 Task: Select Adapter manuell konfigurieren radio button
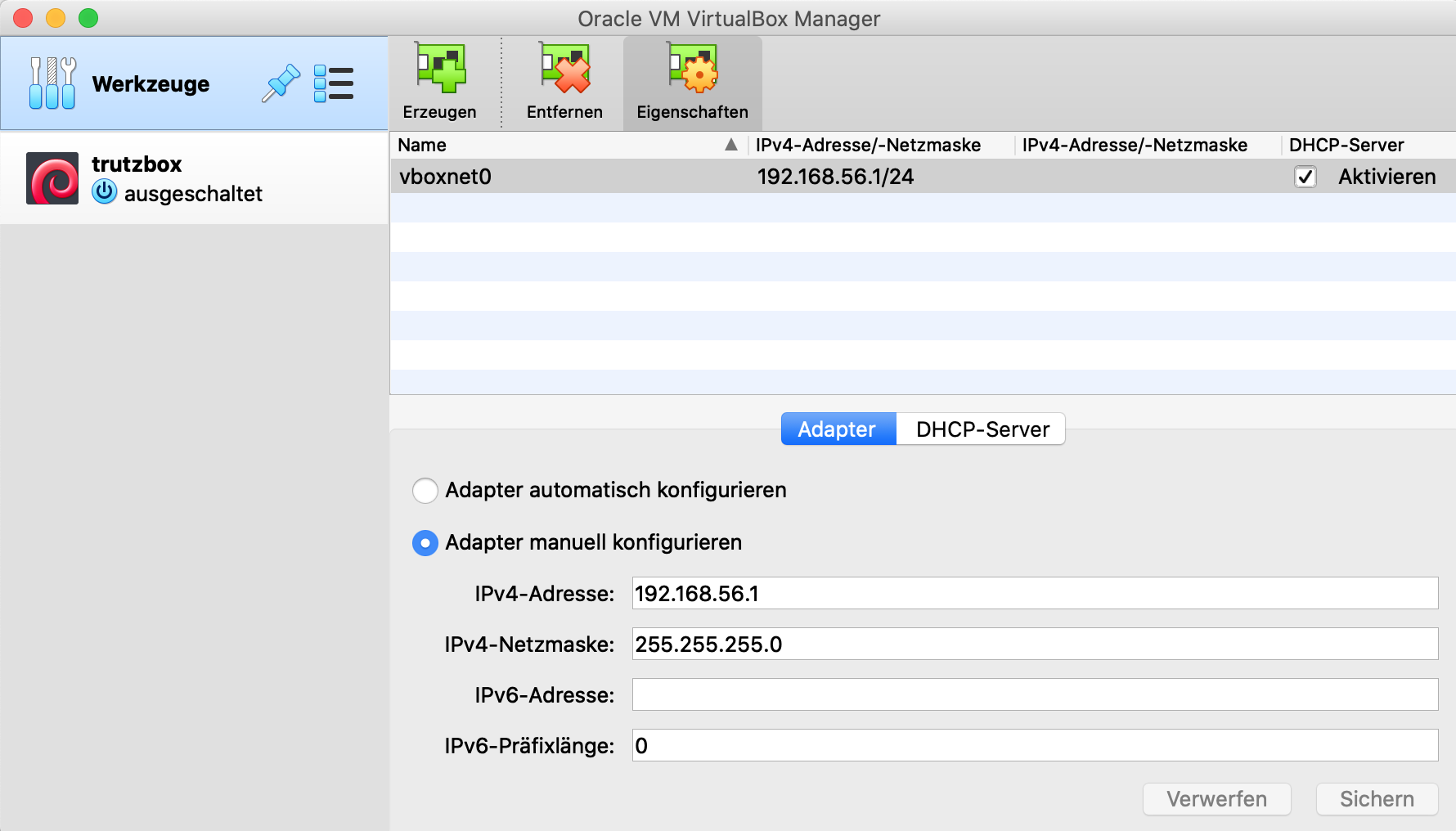pos(425,543)
